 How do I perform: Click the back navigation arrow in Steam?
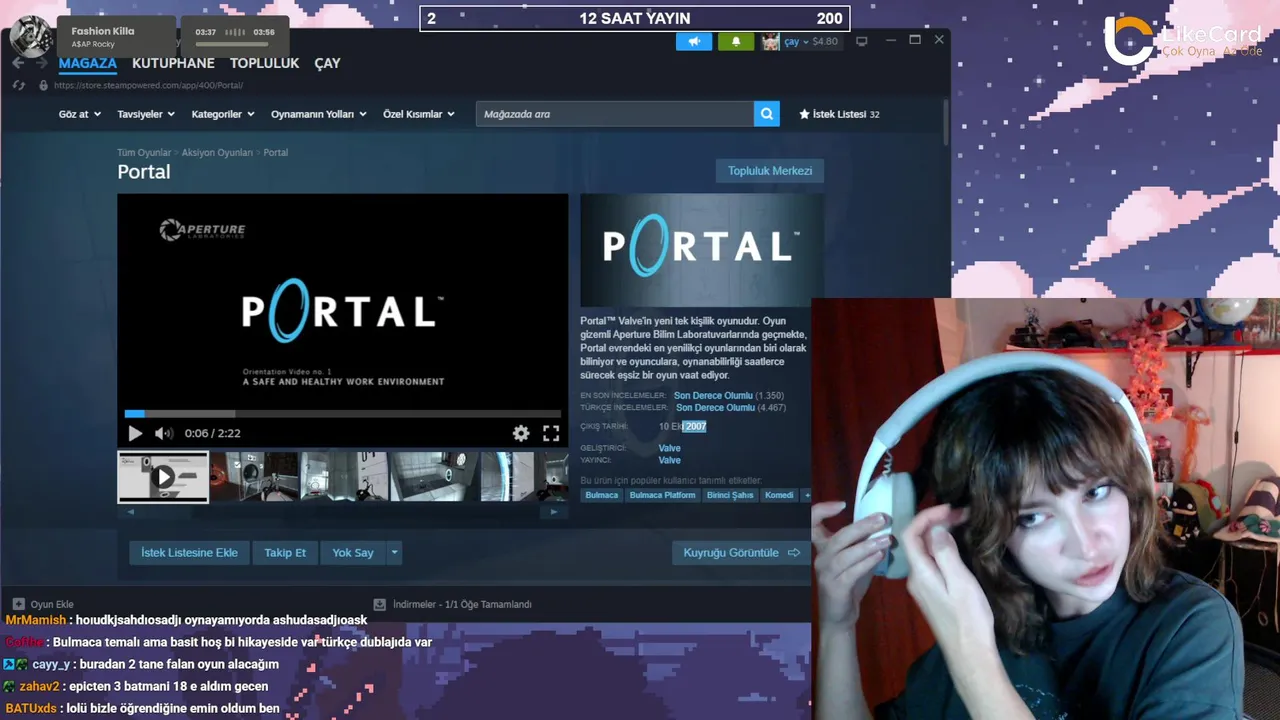pyautogui.click(x=18, y=63)
